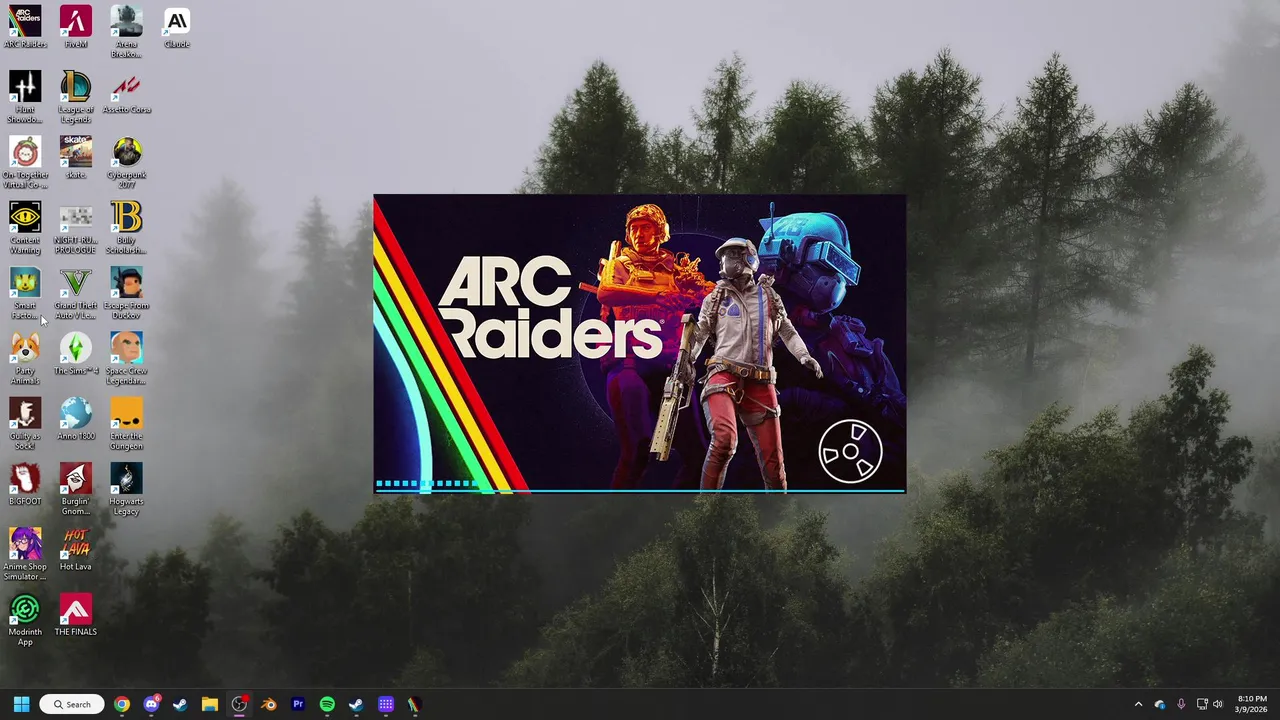Open the ARC Raiders desktop shortcut
The width and height of the screenshot is (1280, 720).
click(25, 27)
